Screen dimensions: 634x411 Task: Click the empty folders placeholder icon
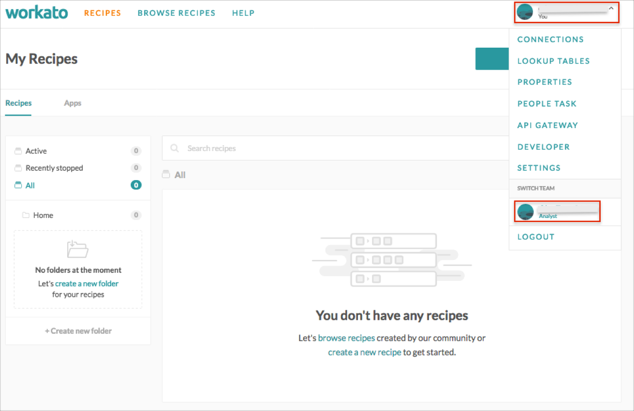tap(77, 250)
